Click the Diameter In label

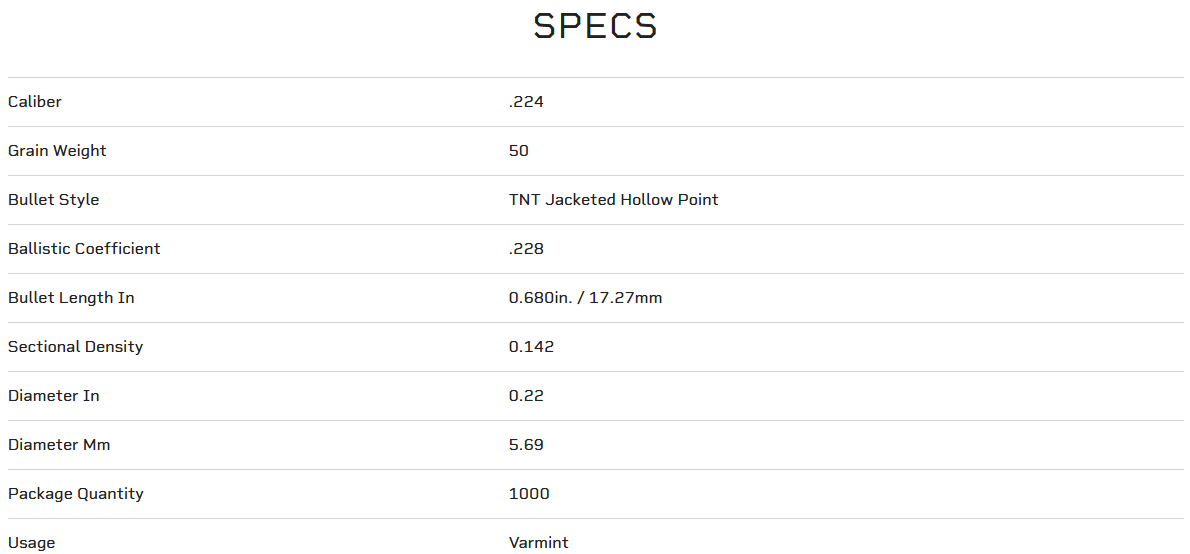[54, 396]
